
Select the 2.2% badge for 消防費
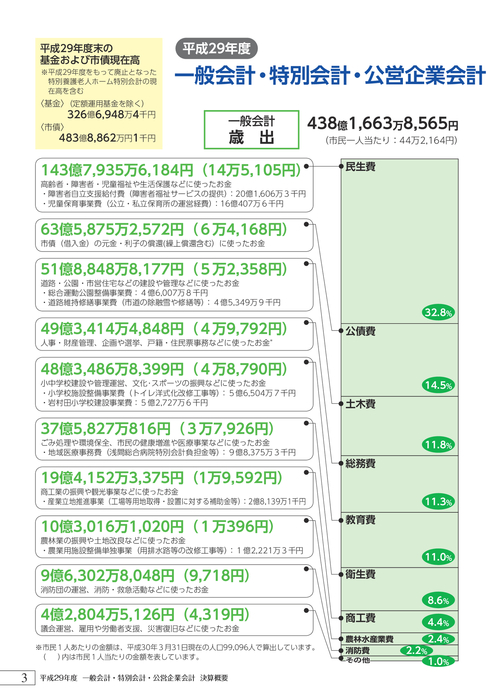point(416,650)
